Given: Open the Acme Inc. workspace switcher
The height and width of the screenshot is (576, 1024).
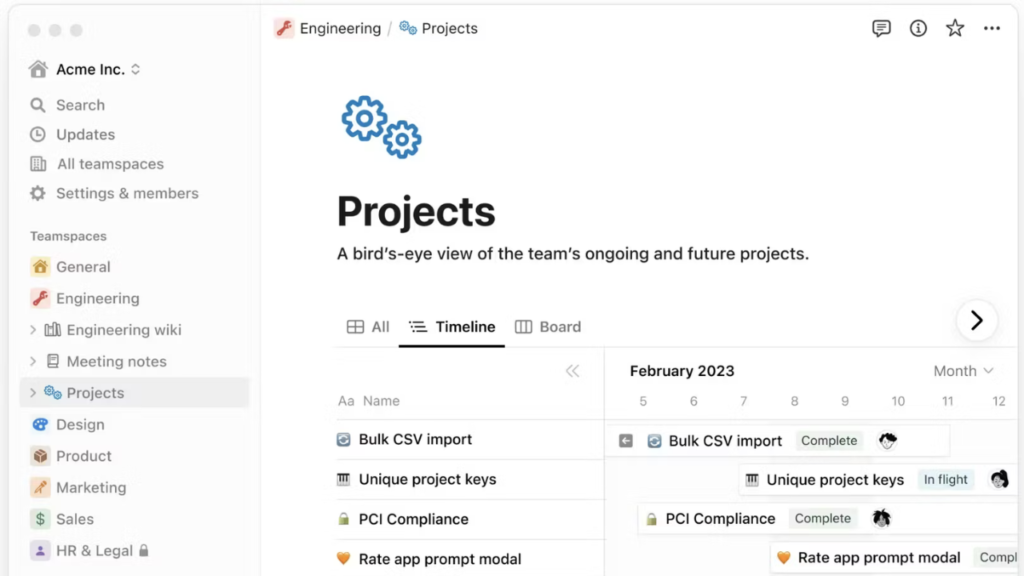Looking at the screenshot, I should 90,69.
